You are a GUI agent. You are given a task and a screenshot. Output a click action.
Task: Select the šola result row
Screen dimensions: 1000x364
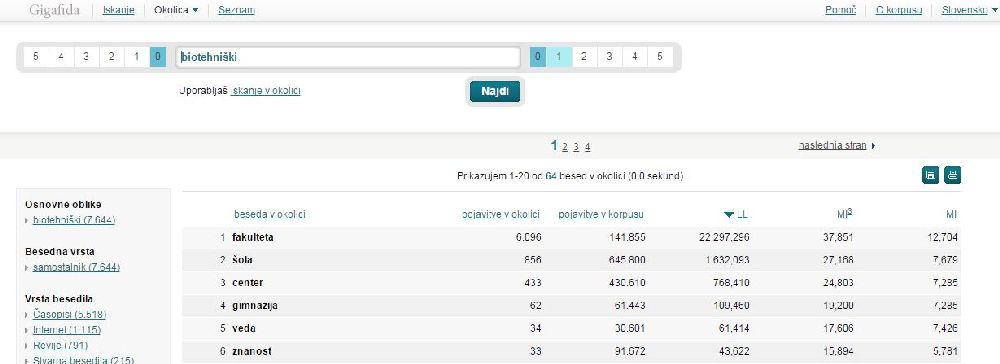point(571,261)
